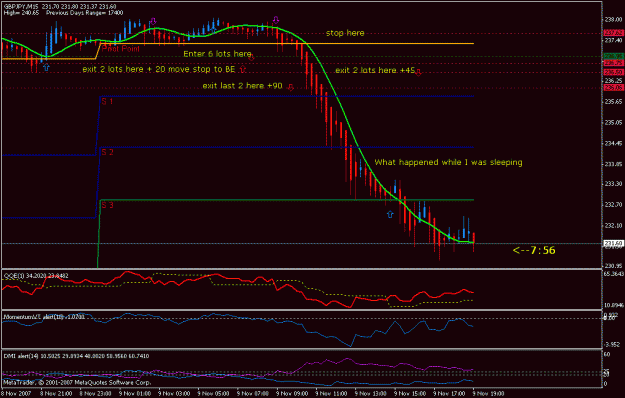Click the 234.45 price scale value
This screenshot has width=625, height=398.
point(613,143)
